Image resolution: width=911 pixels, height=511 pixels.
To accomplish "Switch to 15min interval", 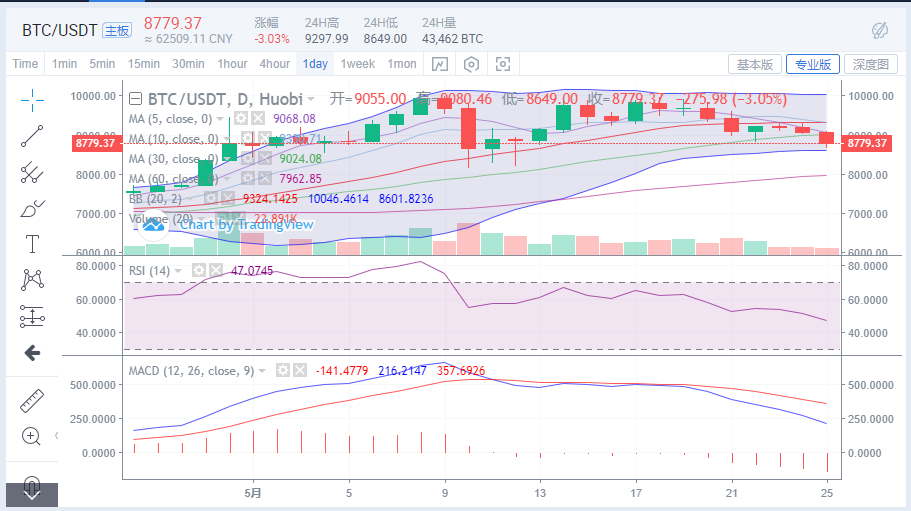I will [x=144, y=64].
